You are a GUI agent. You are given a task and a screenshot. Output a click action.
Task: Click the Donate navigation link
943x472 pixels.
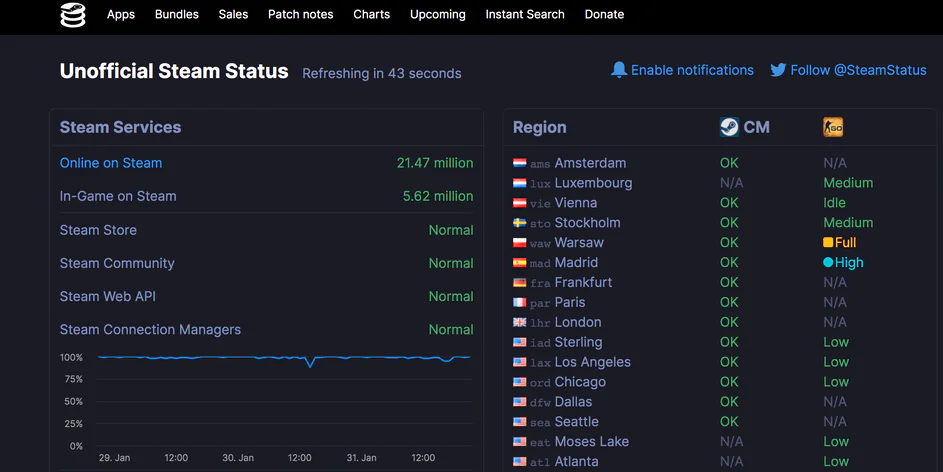pyautogui.click(x=604, y=15)
